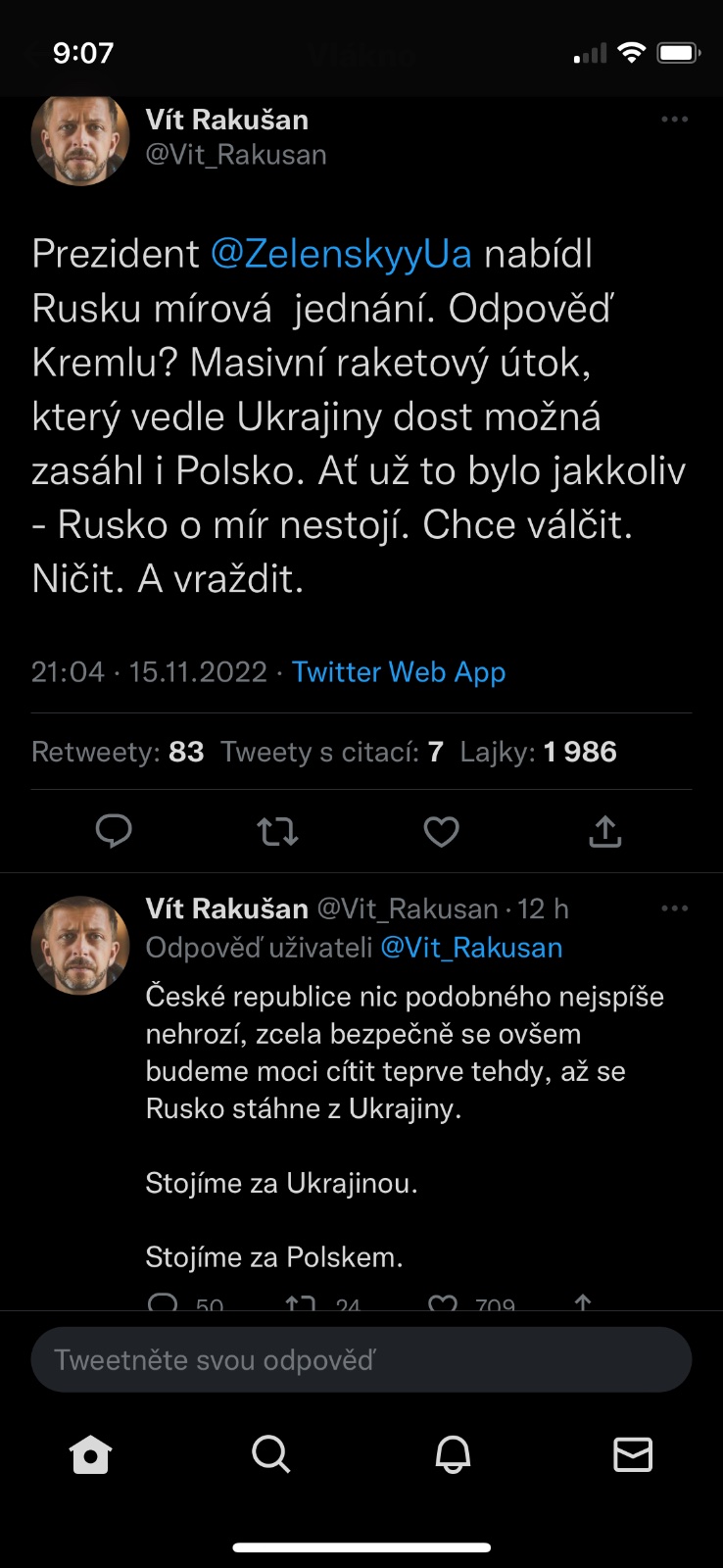Open Home tab in bottom navigation
This screenshot has width=723, height=1568.
tap(91, 1455)
